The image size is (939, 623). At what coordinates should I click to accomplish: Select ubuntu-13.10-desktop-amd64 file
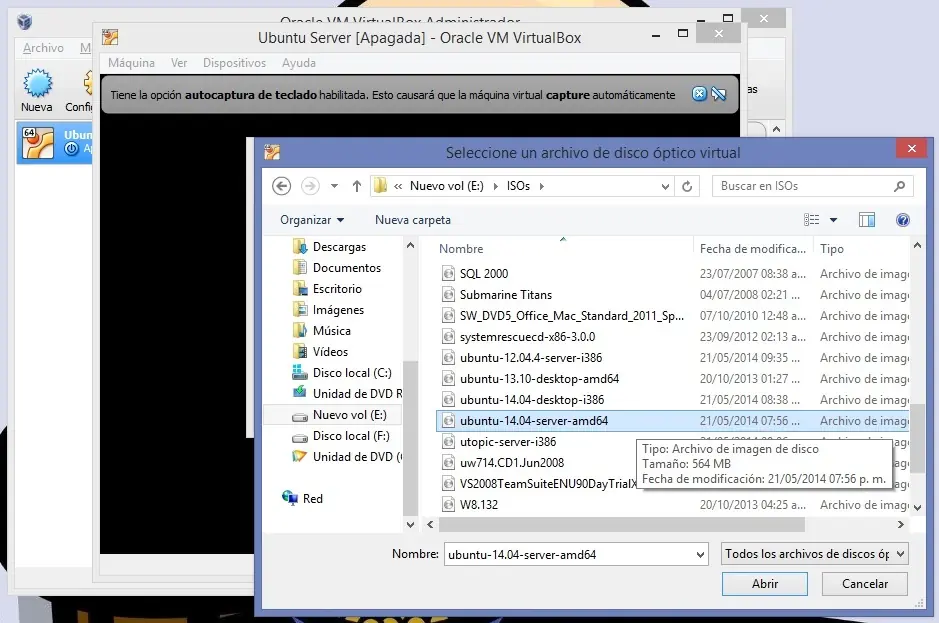(x=539, y=379)
